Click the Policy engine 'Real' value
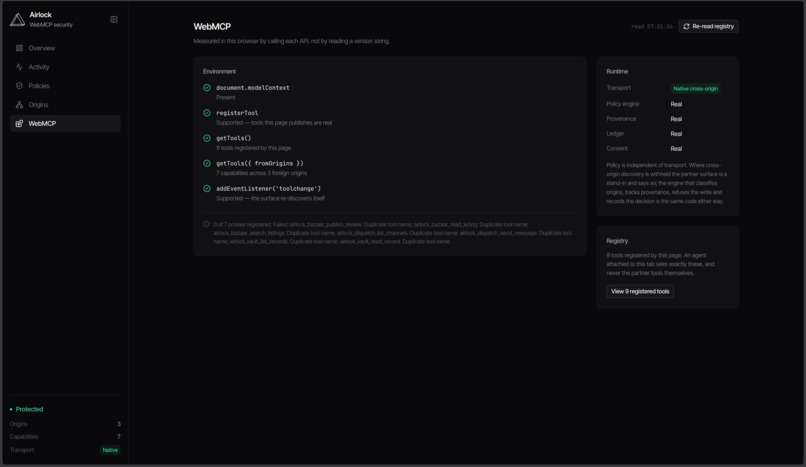The width and height of the screenshot is (806, 467). 676,104
